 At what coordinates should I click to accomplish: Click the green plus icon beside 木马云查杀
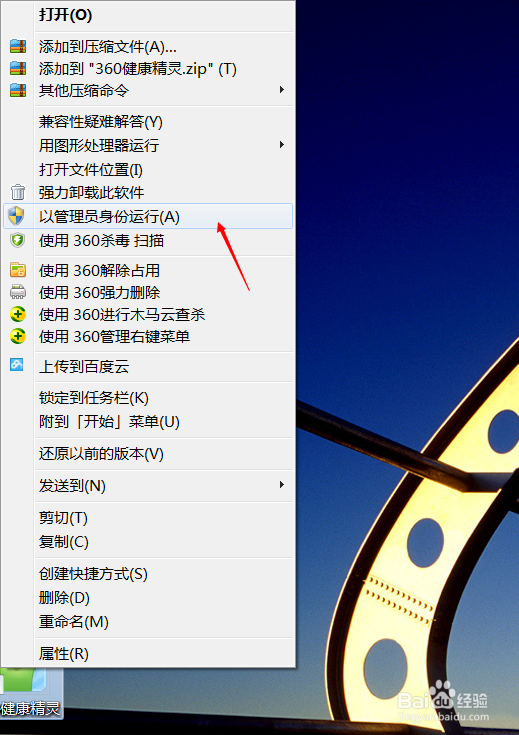click(18, 314)
